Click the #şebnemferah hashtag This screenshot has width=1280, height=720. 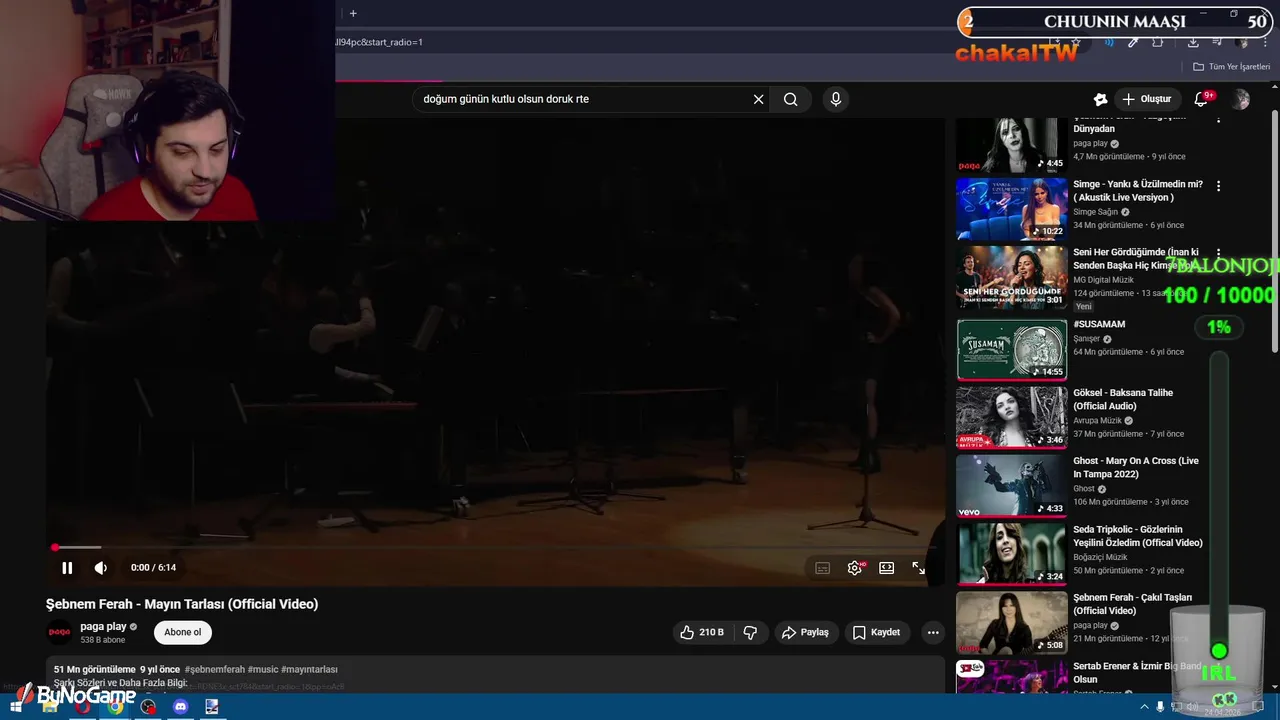[213, 669]
